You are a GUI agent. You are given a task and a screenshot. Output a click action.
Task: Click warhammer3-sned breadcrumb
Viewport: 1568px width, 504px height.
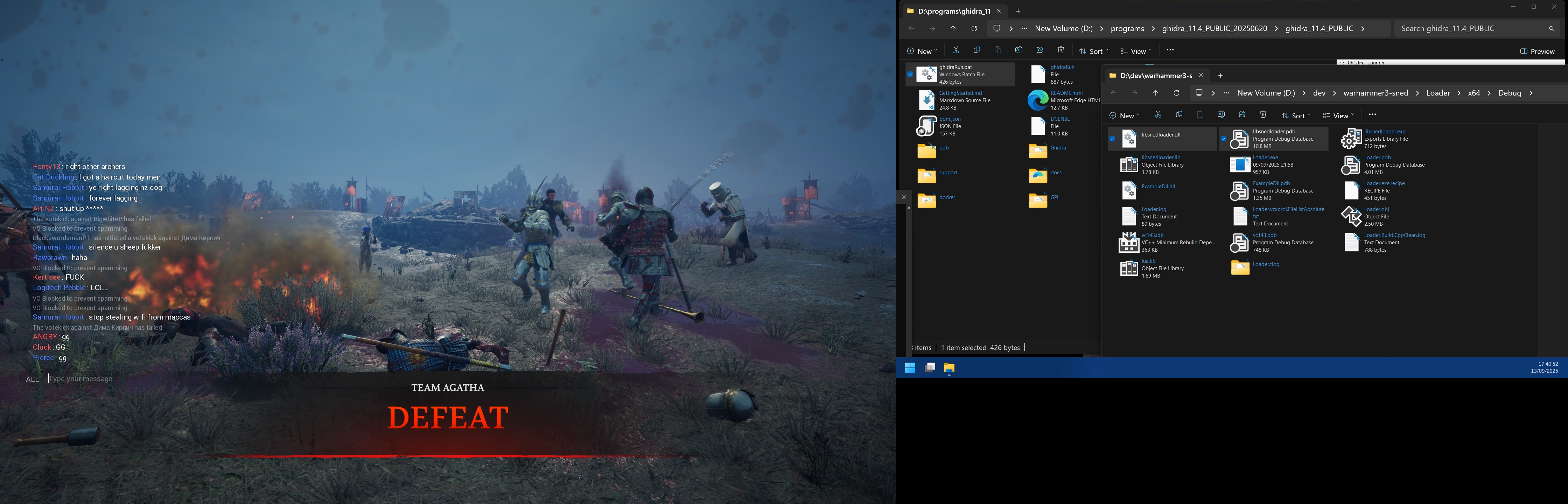click(1375, 93)
